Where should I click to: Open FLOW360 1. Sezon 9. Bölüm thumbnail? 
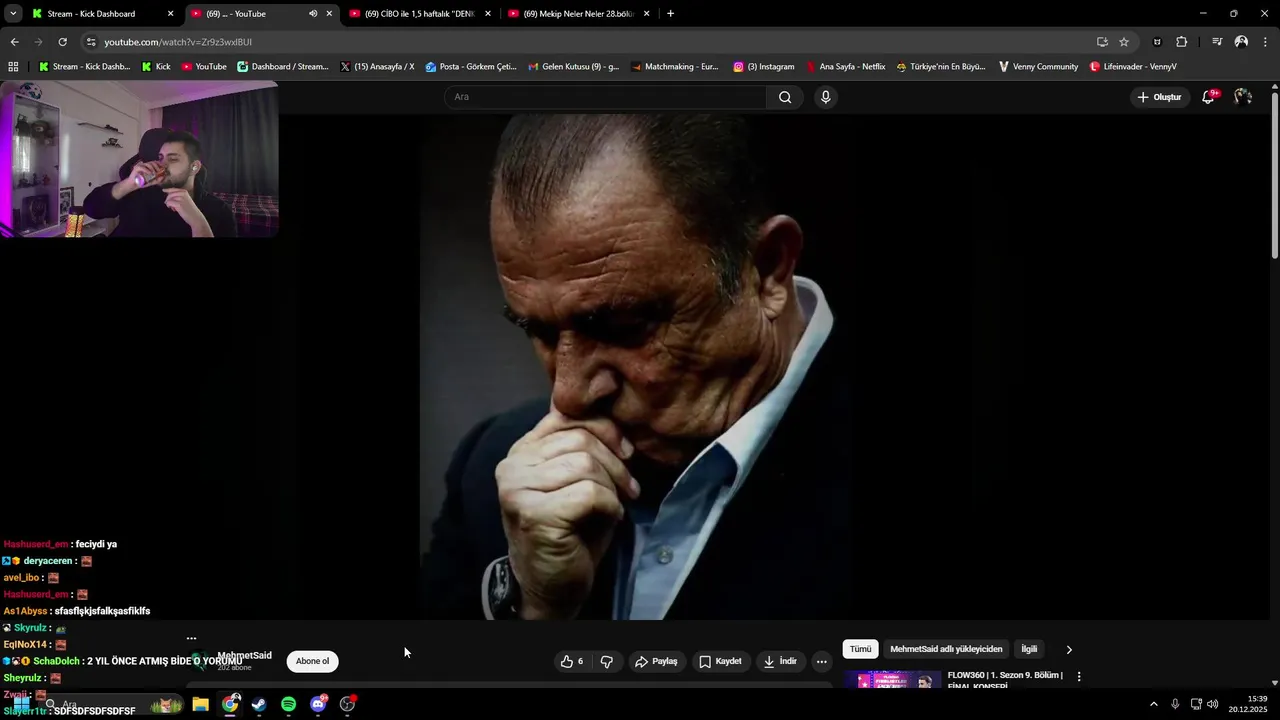point(892,680)
